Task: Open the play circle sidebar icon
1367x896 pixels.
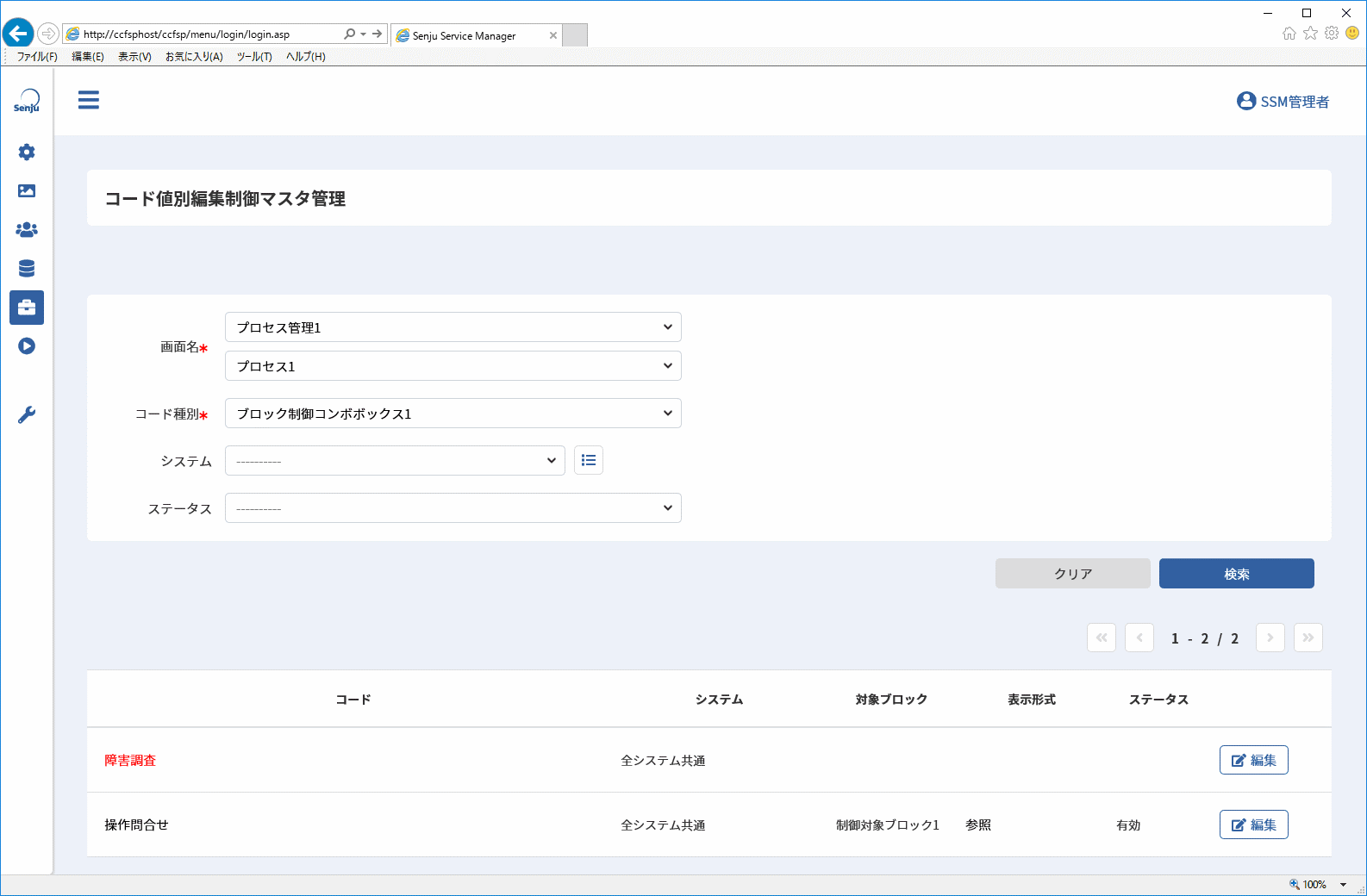Action: tap(27, 346)
